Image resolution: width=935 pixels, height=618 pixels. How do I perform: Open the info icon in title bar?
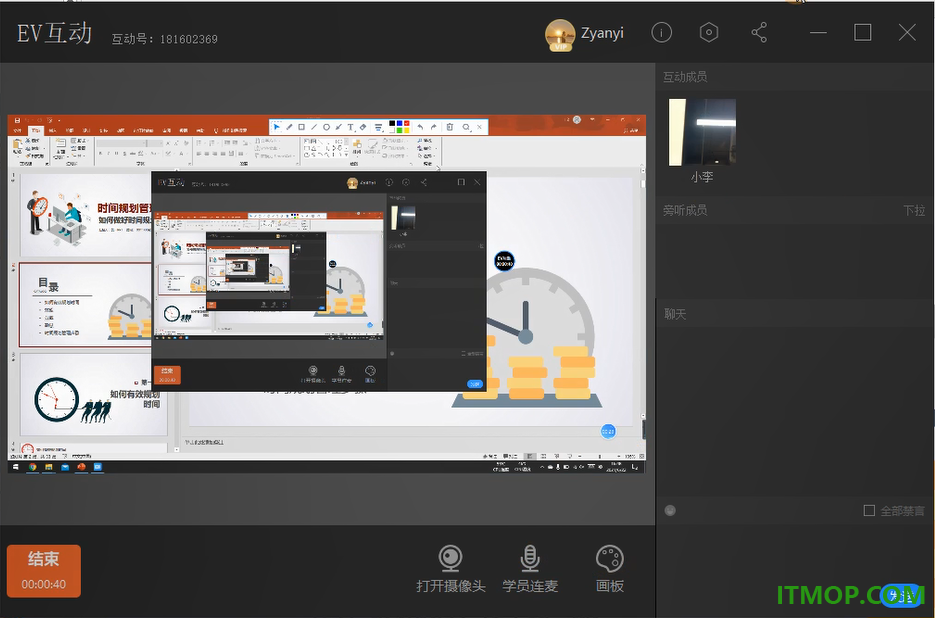point(661,32)
